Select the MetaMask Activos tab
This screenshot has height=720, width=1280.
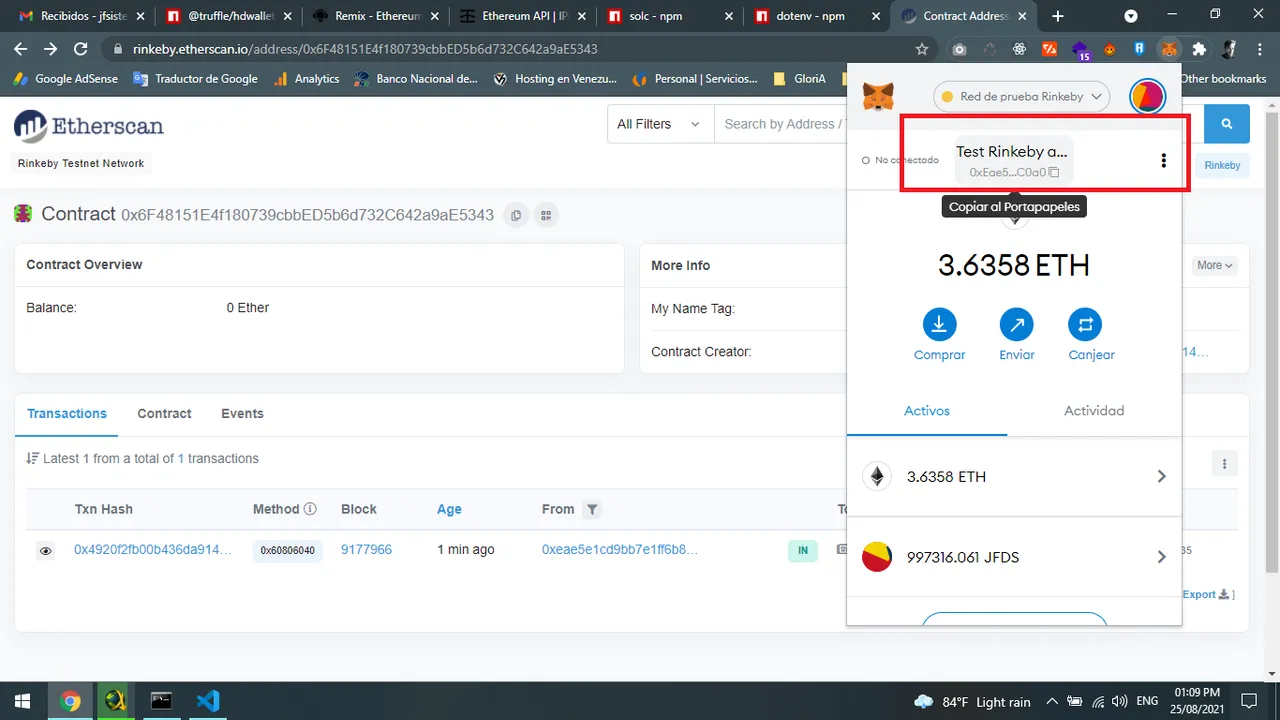[927, 411]
